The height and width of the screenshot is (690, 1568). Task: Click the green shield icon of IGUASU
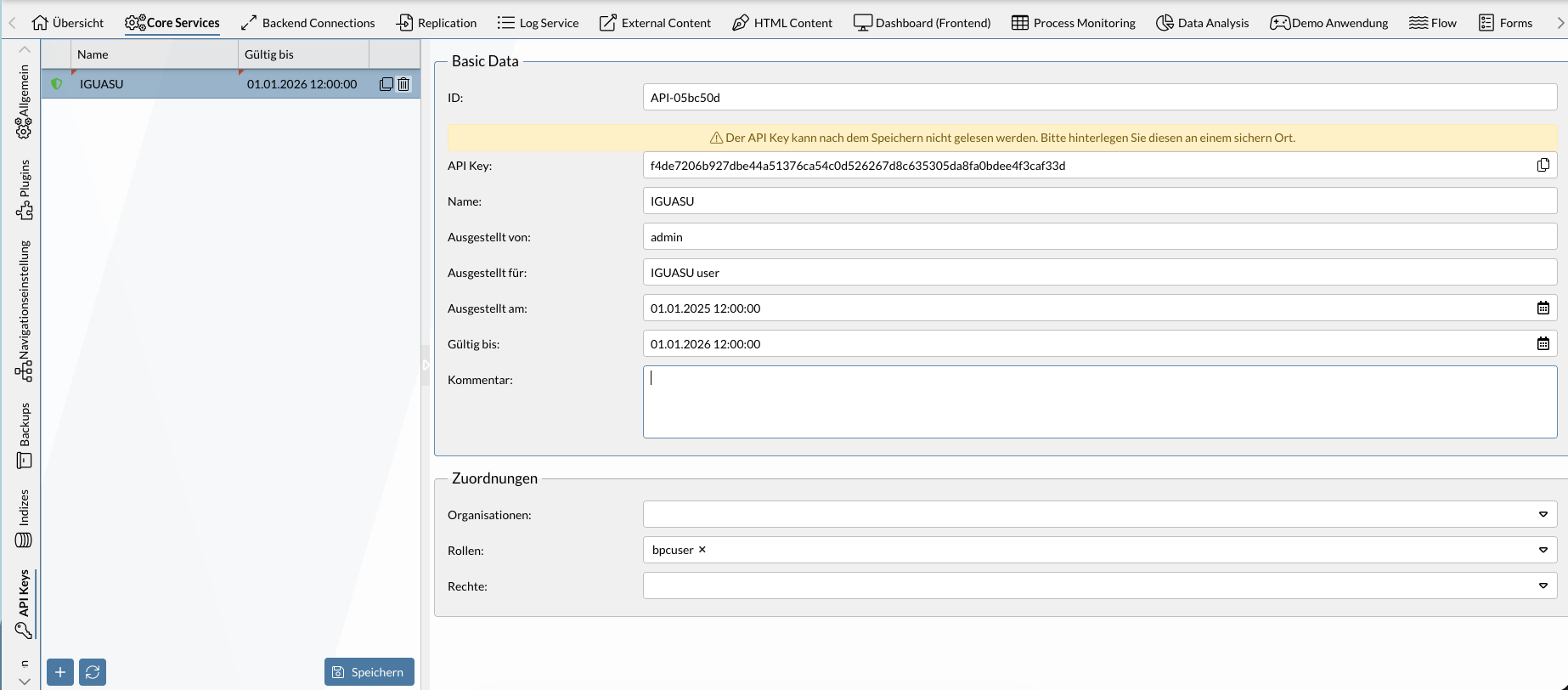[57, 84]
